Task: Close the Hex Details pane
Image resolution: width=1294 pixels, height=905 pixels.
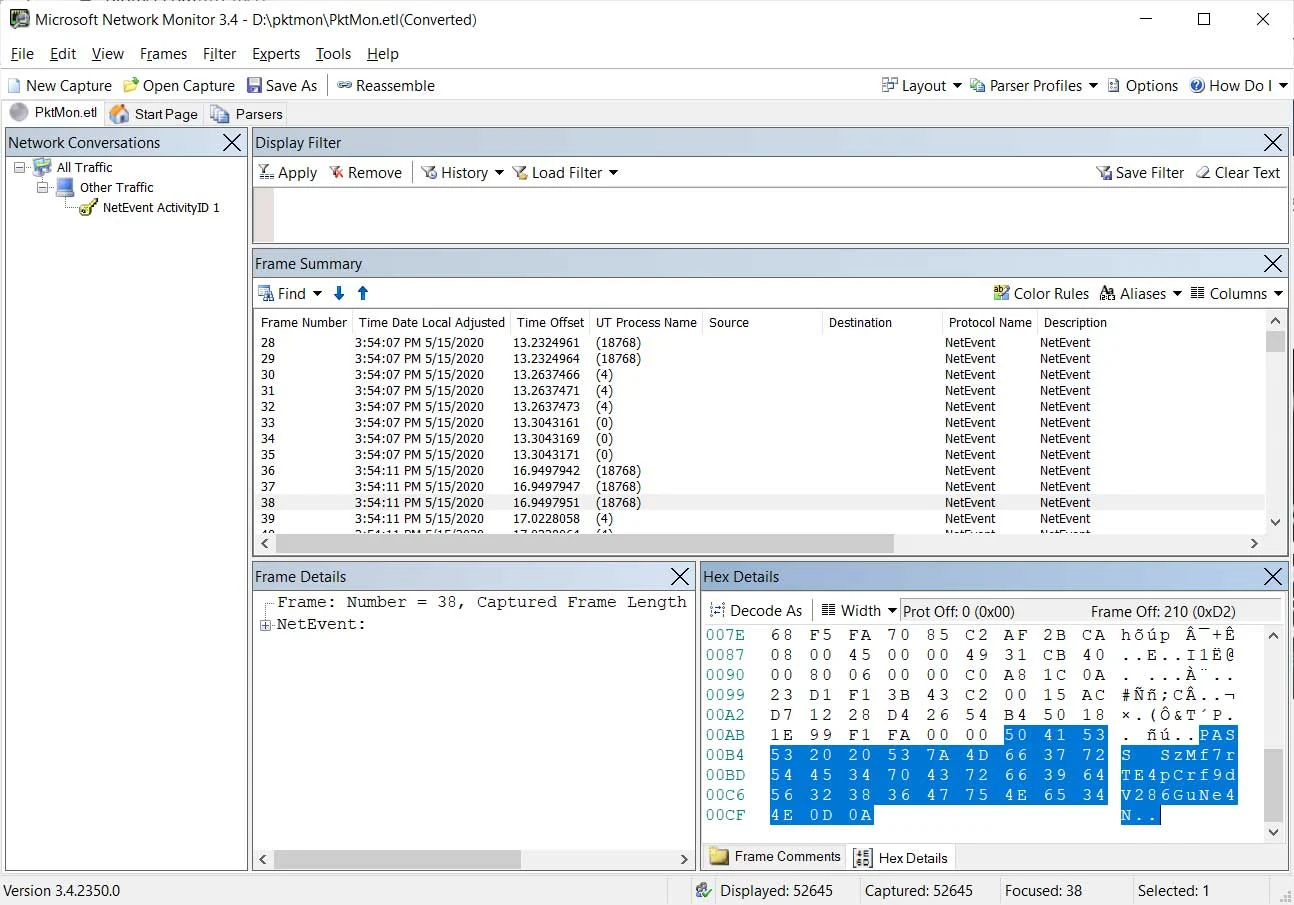Action: [x=1273, y=577]
